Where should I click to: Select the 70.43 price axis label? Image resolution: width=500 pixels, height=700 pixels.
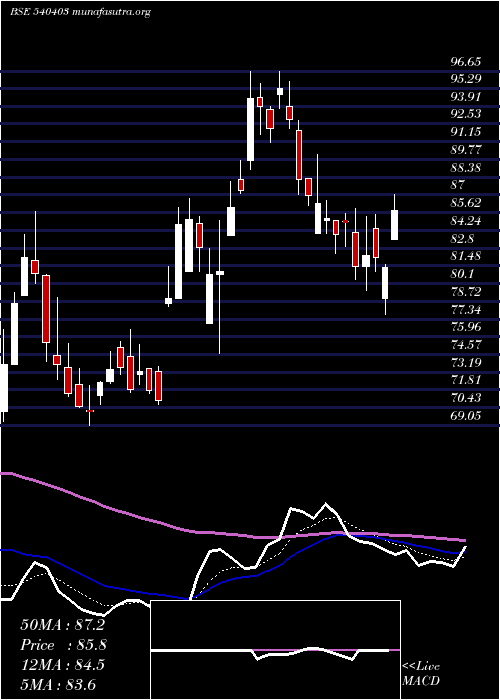pyautogui.click(x=466, y=398)
